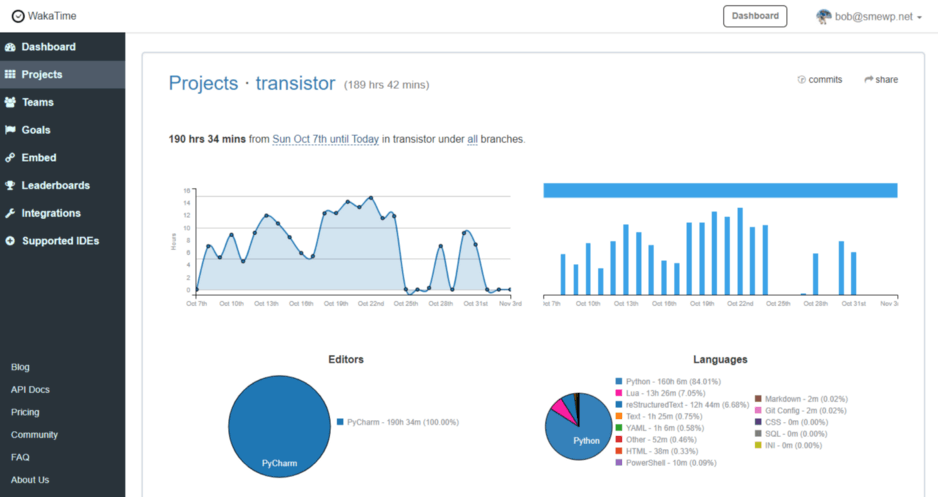938x497 pixels.
Task: Open Teams from the sidebar
Action: click(x=63, y=102)
